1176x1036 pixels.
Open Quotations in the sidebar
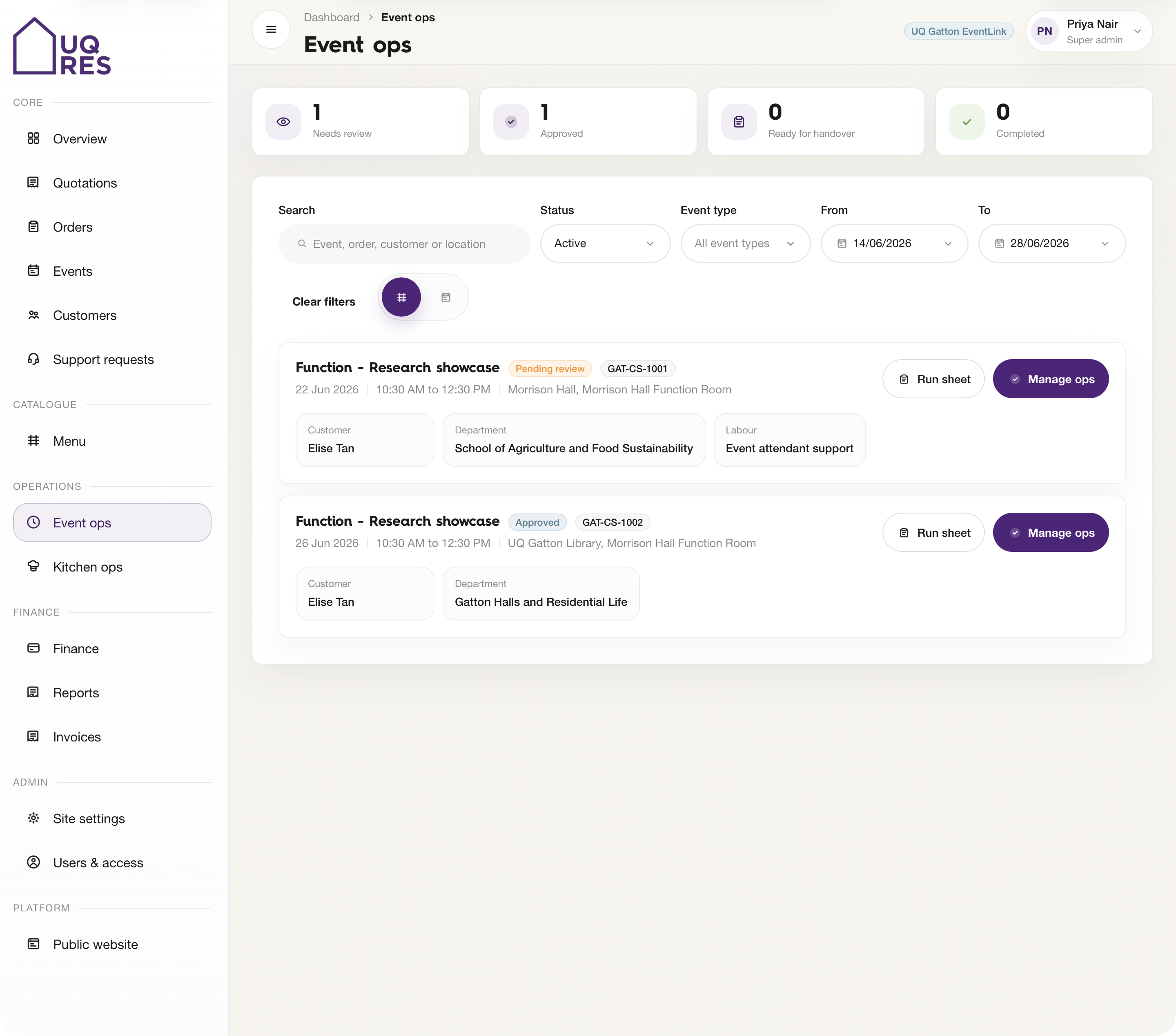pyautogui.click(x=112, y=183)
